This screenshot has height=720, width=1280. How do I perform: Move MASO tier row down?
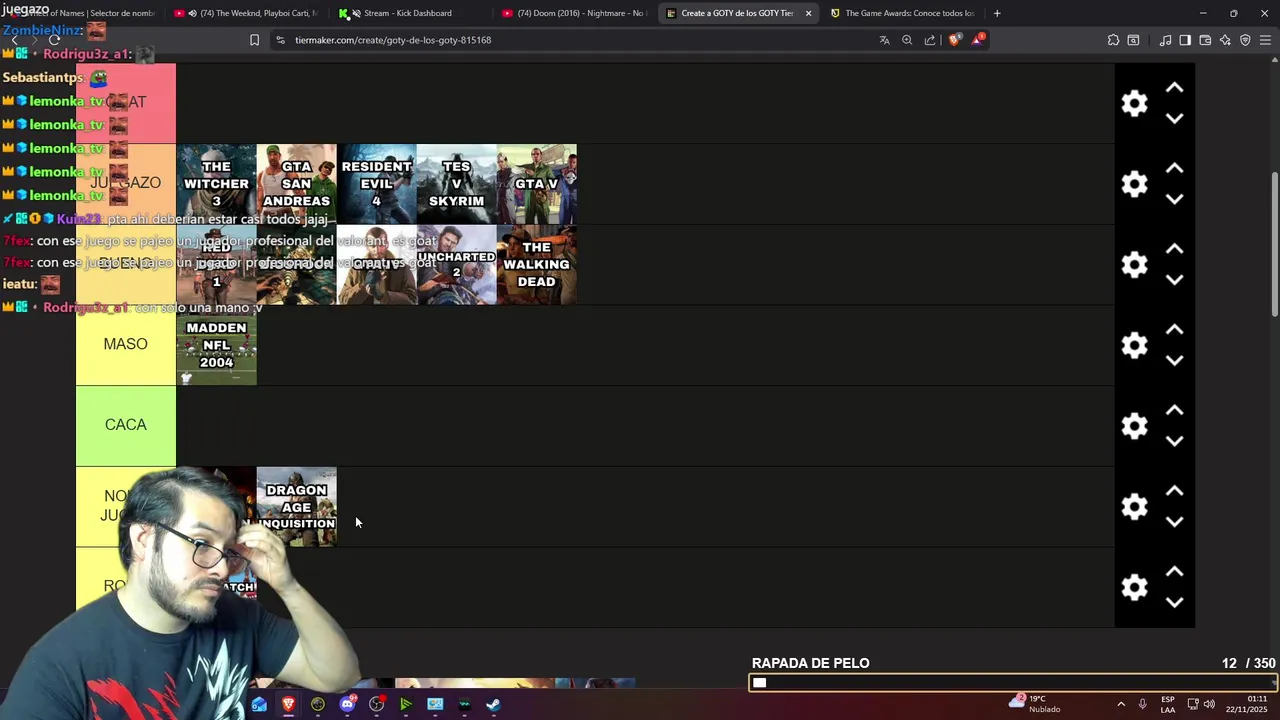(x=1175, y=360)
